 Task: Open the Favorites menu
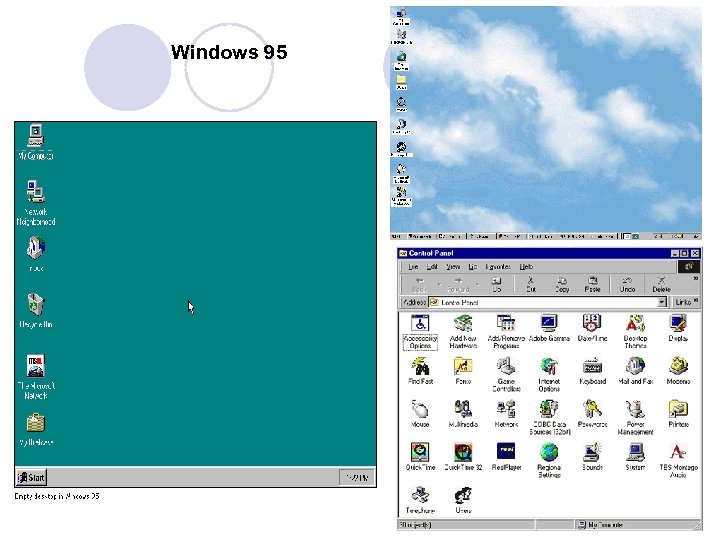(x=498, y=267)
